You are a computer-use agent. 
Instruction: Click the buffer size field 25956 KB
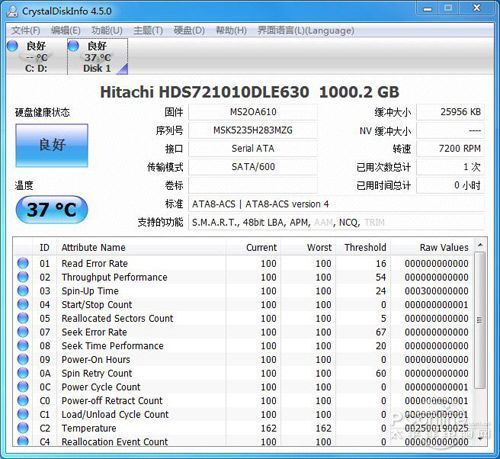pyautogui.click(x=450, y=112)
